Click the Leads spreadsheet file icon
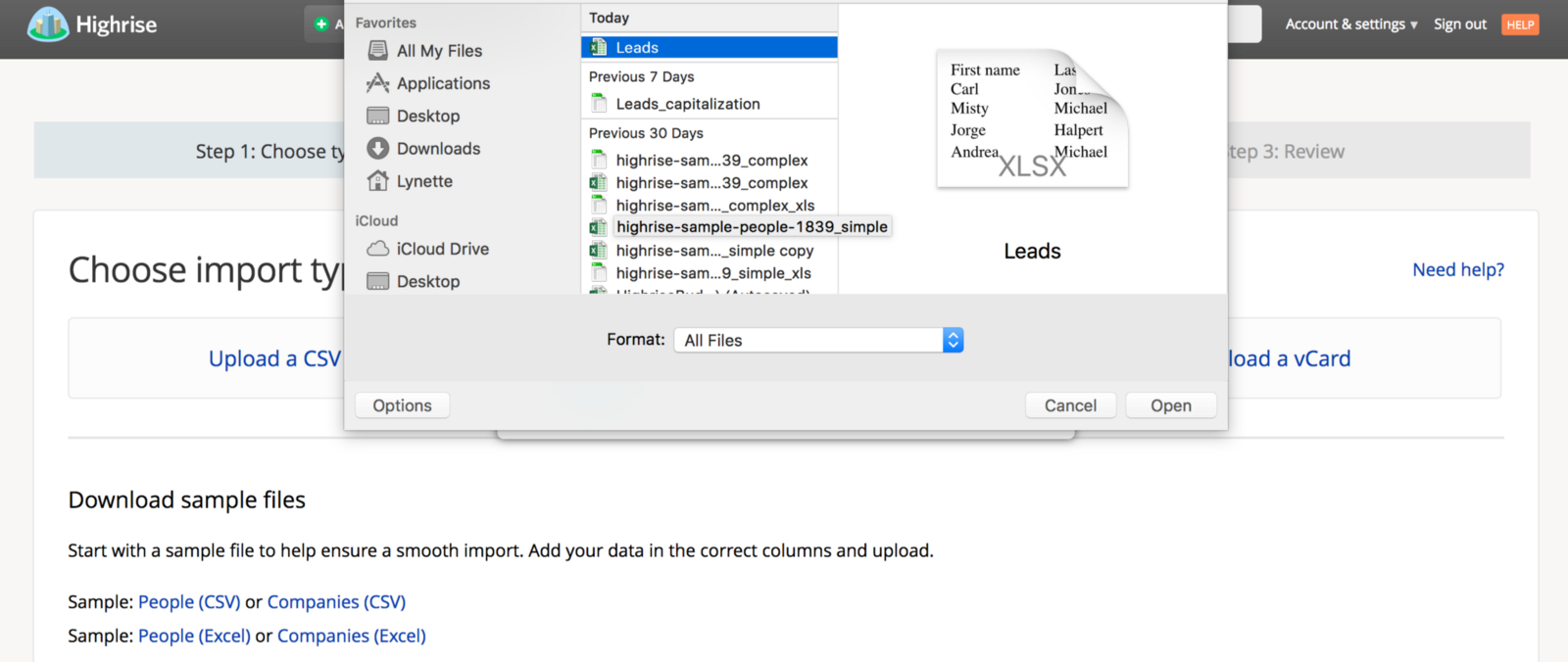Viewport: 1568px width, 662px height. pos(598,48)
